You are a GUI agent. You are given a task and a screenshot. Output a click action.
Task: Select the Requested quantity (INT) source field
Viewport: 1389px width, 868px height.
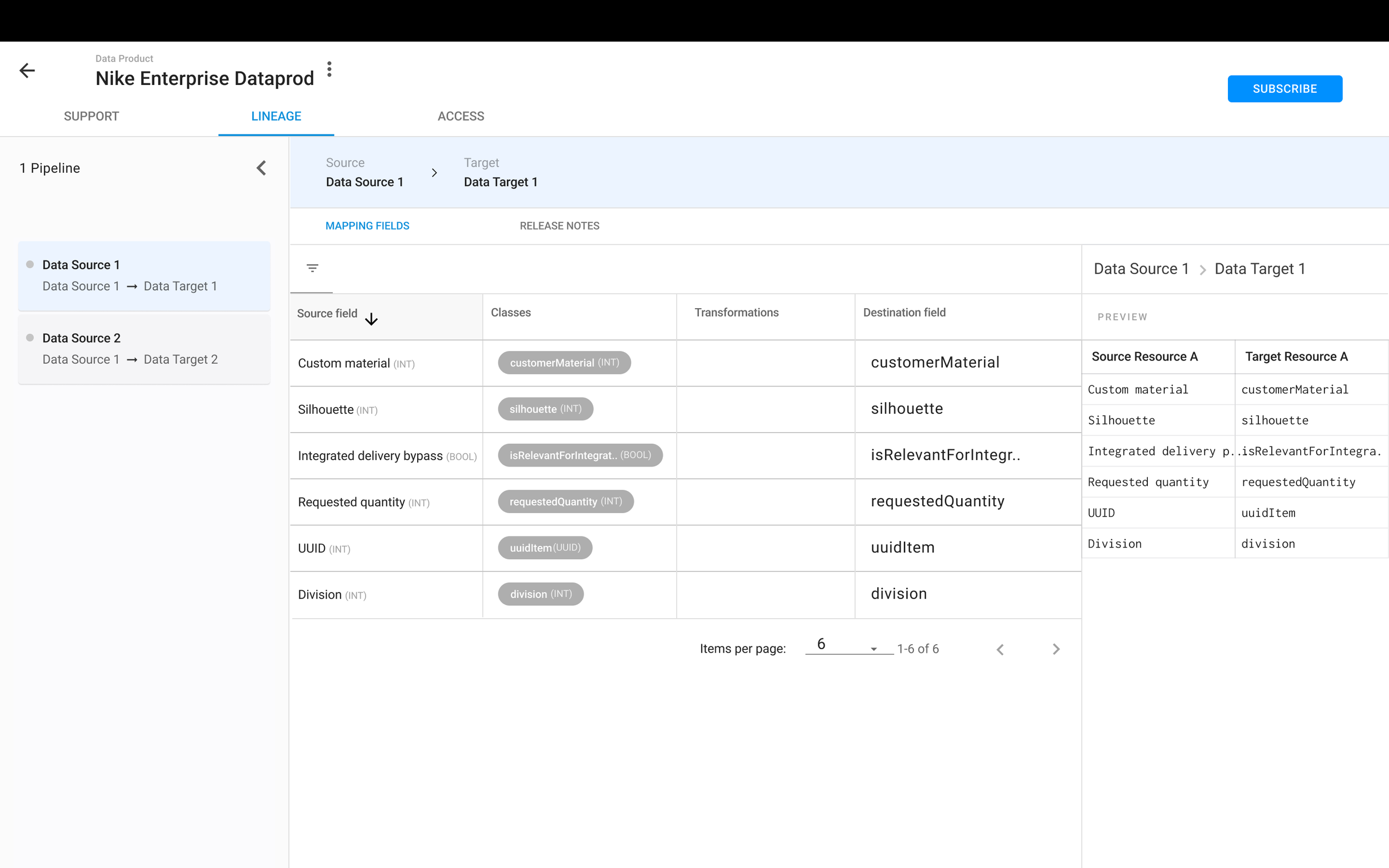[x=363, y=503]
